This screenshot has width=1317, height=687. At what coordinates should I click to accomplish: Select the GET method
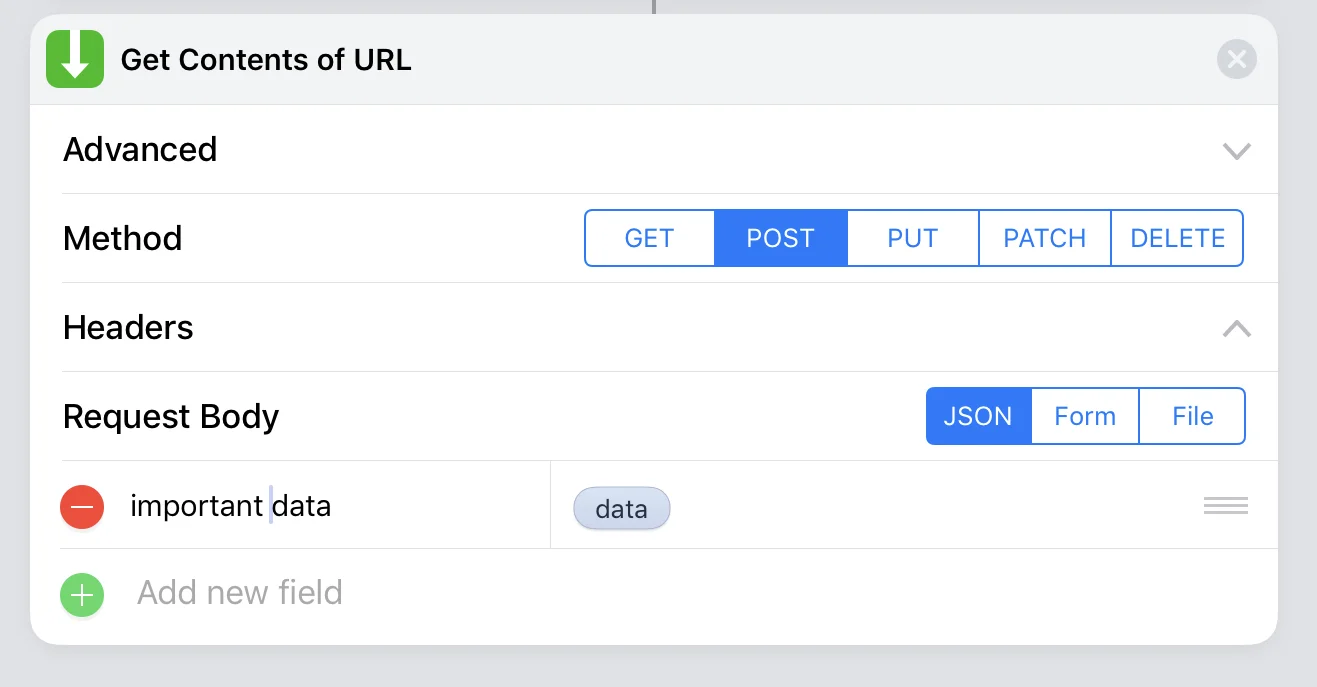[650, 238]
